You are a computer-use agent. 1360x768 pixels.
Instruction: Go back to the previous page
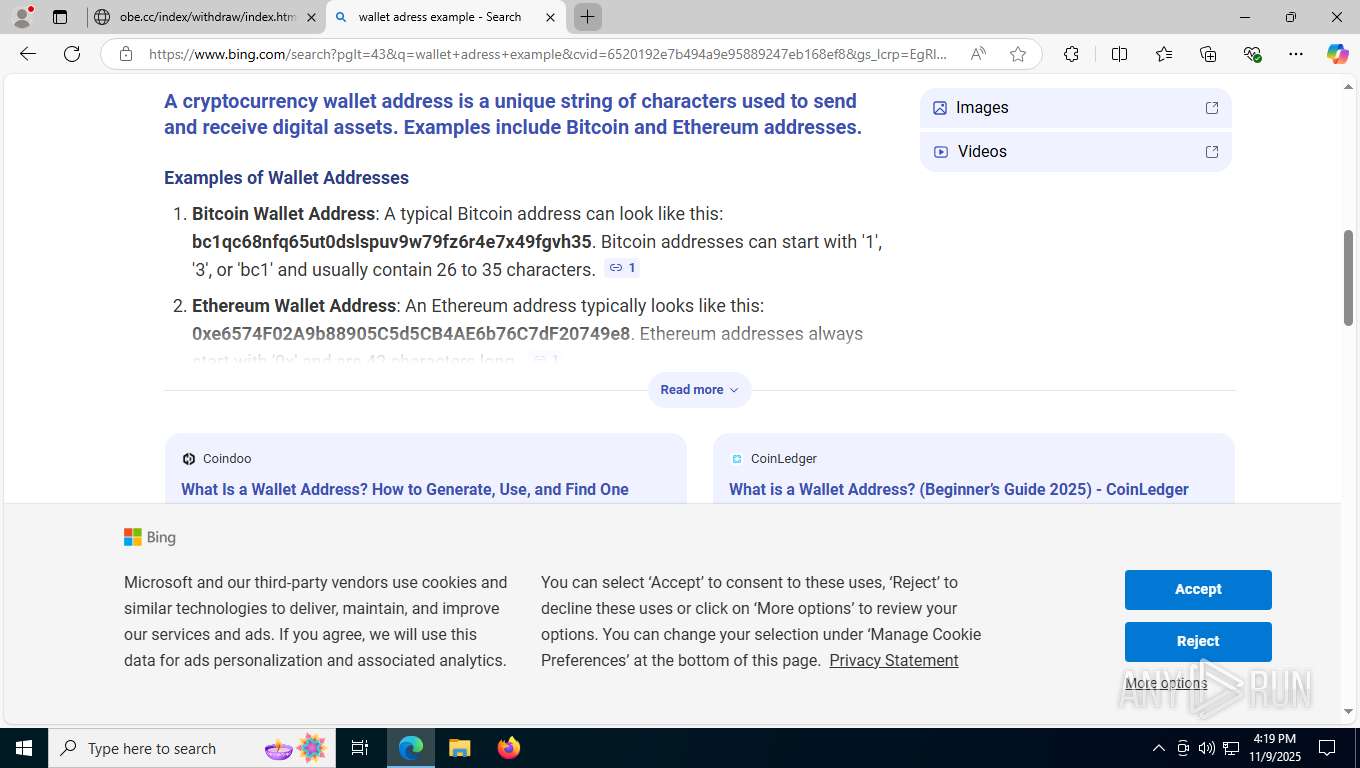coord(28,54)
